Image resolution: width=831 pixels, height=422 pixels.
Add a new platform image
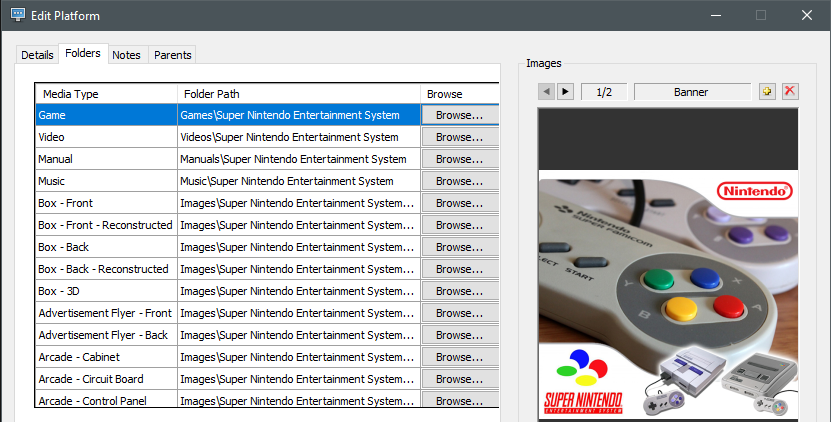coord(767,91)
